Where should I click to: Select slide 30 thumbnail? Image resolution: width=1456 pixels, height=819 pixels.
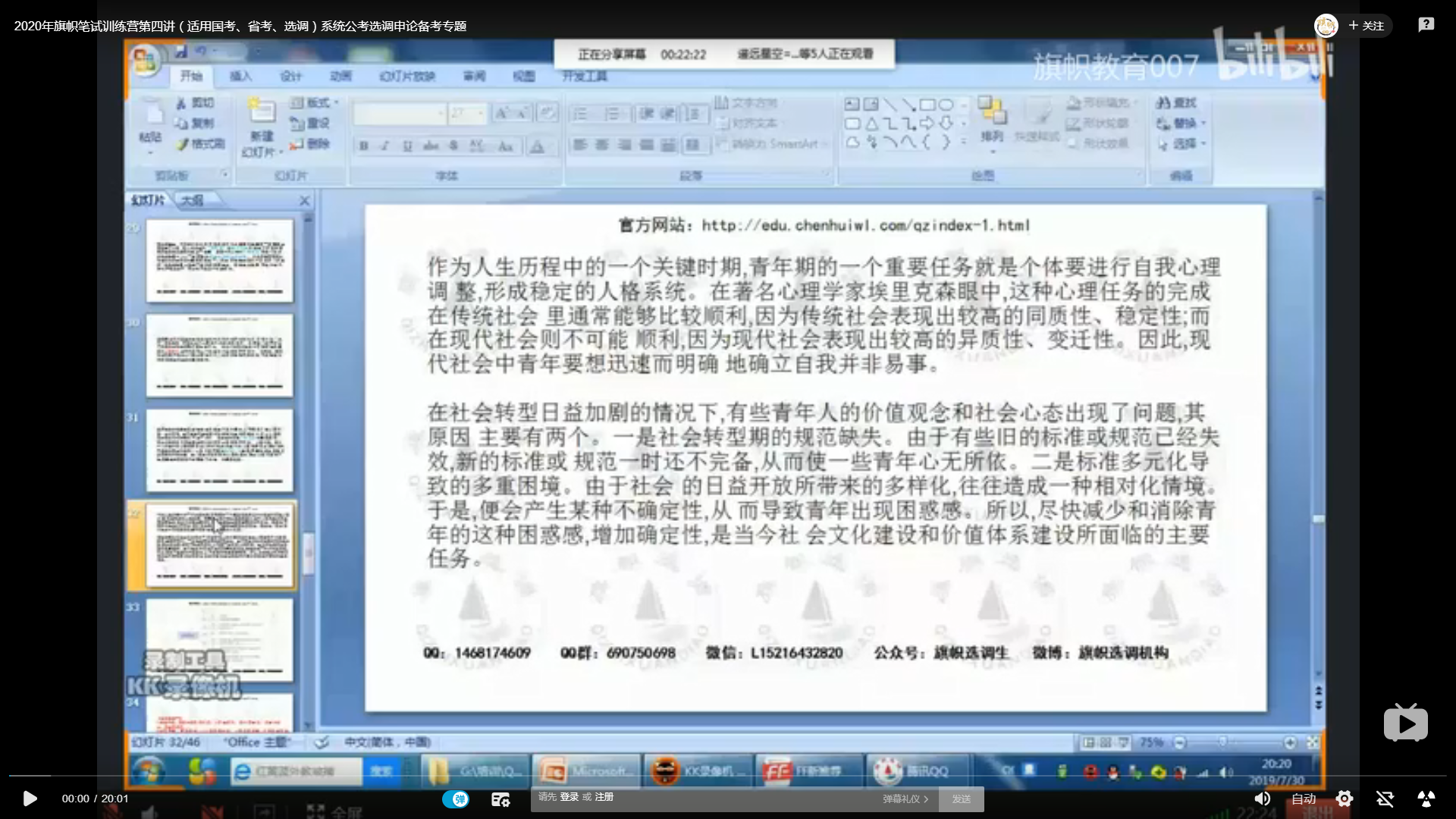point(219,355)
